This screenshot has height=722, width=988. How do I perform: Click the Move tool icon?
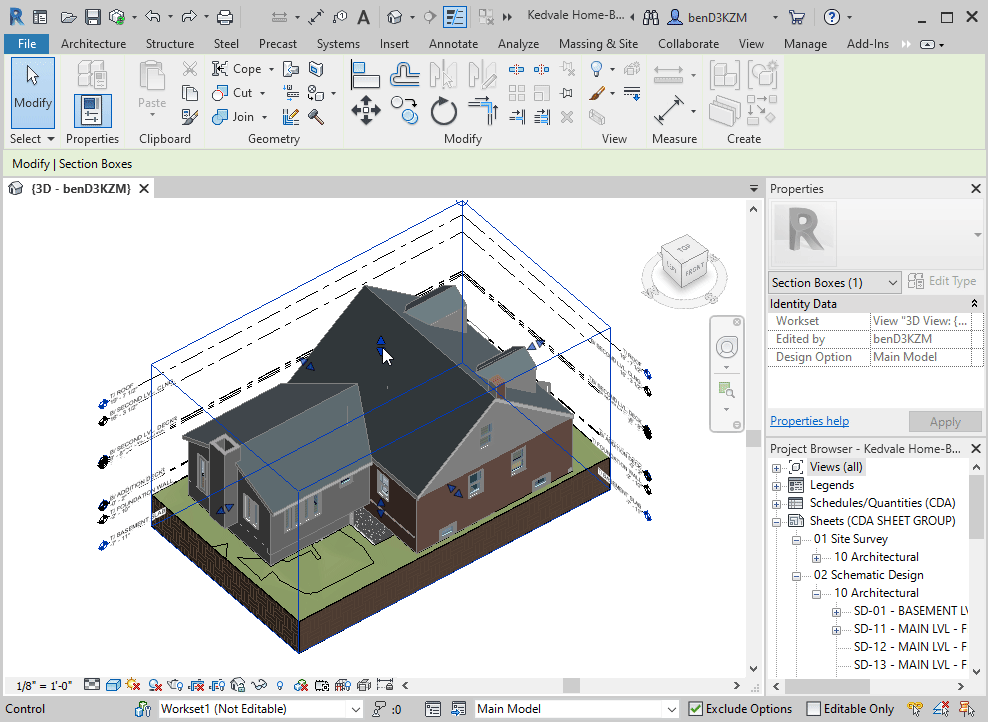(366, 111)
